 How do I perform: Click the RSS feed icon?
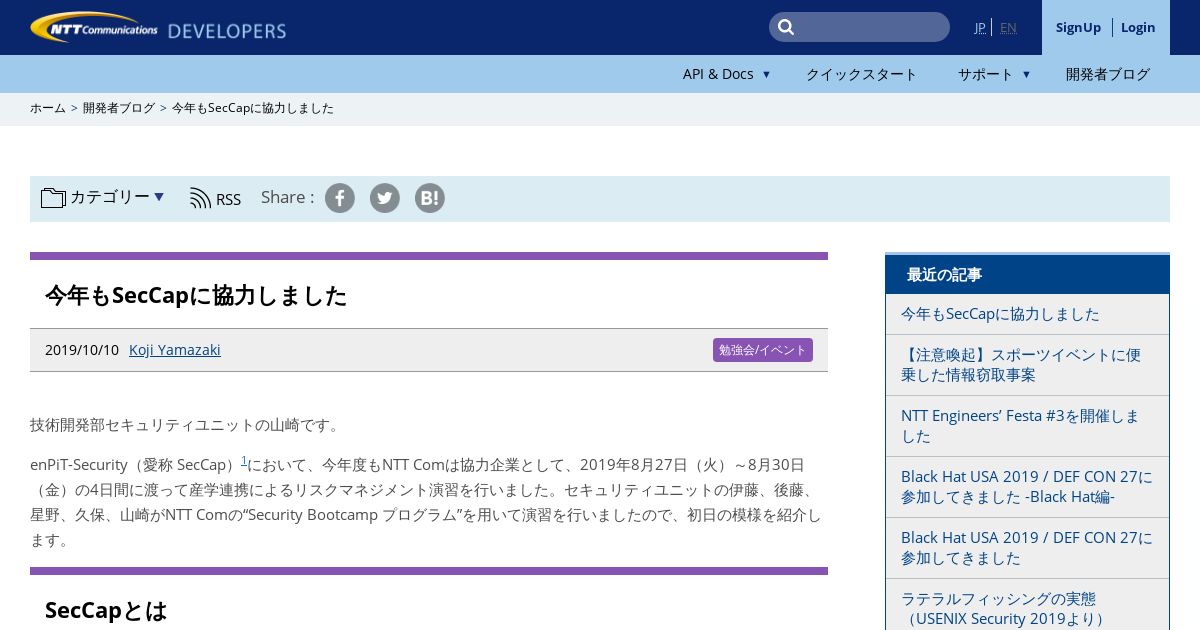200,198
